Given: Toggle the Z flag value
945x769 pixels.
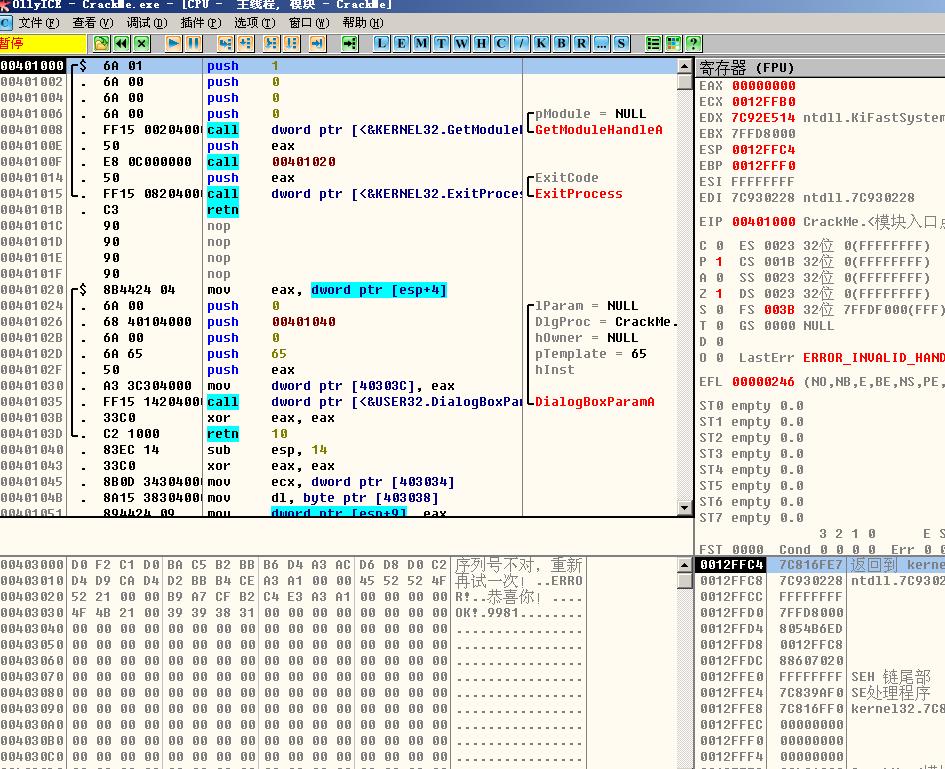Looking at the screenshot, I should tap(718, 293).
